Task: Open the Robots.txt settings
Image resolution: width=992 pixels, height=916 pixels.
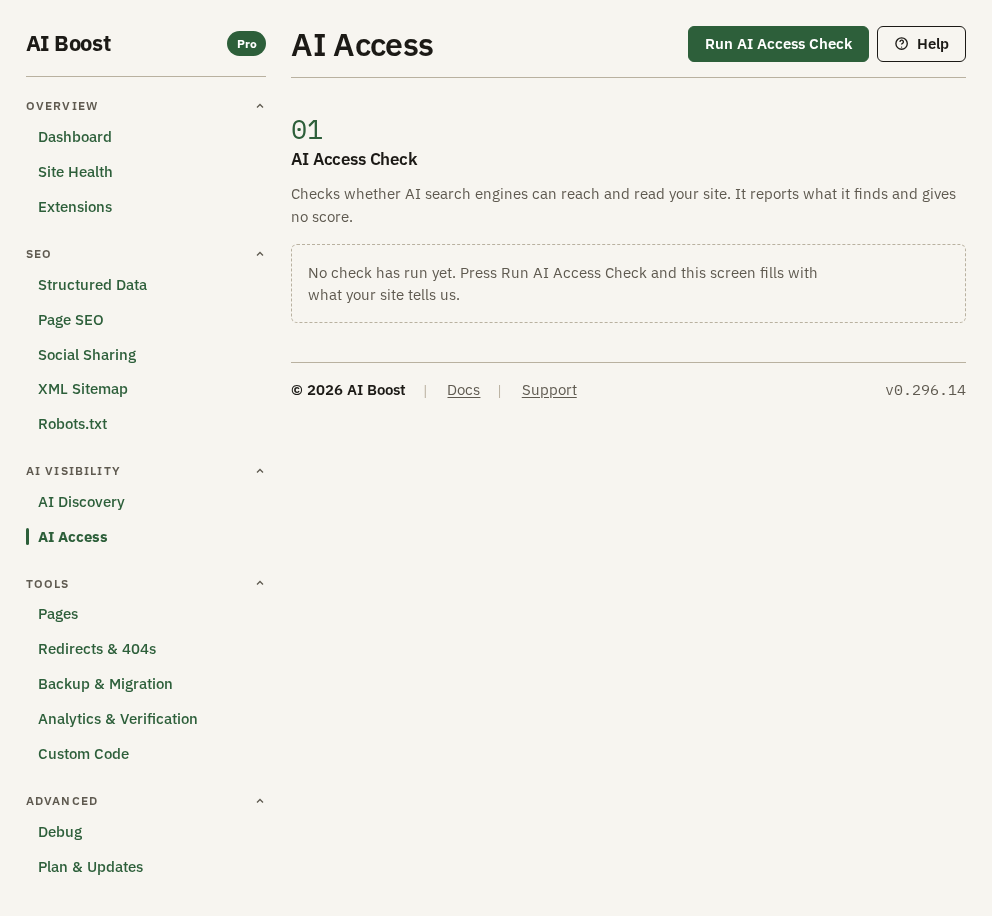Action: tap(73, 424)
